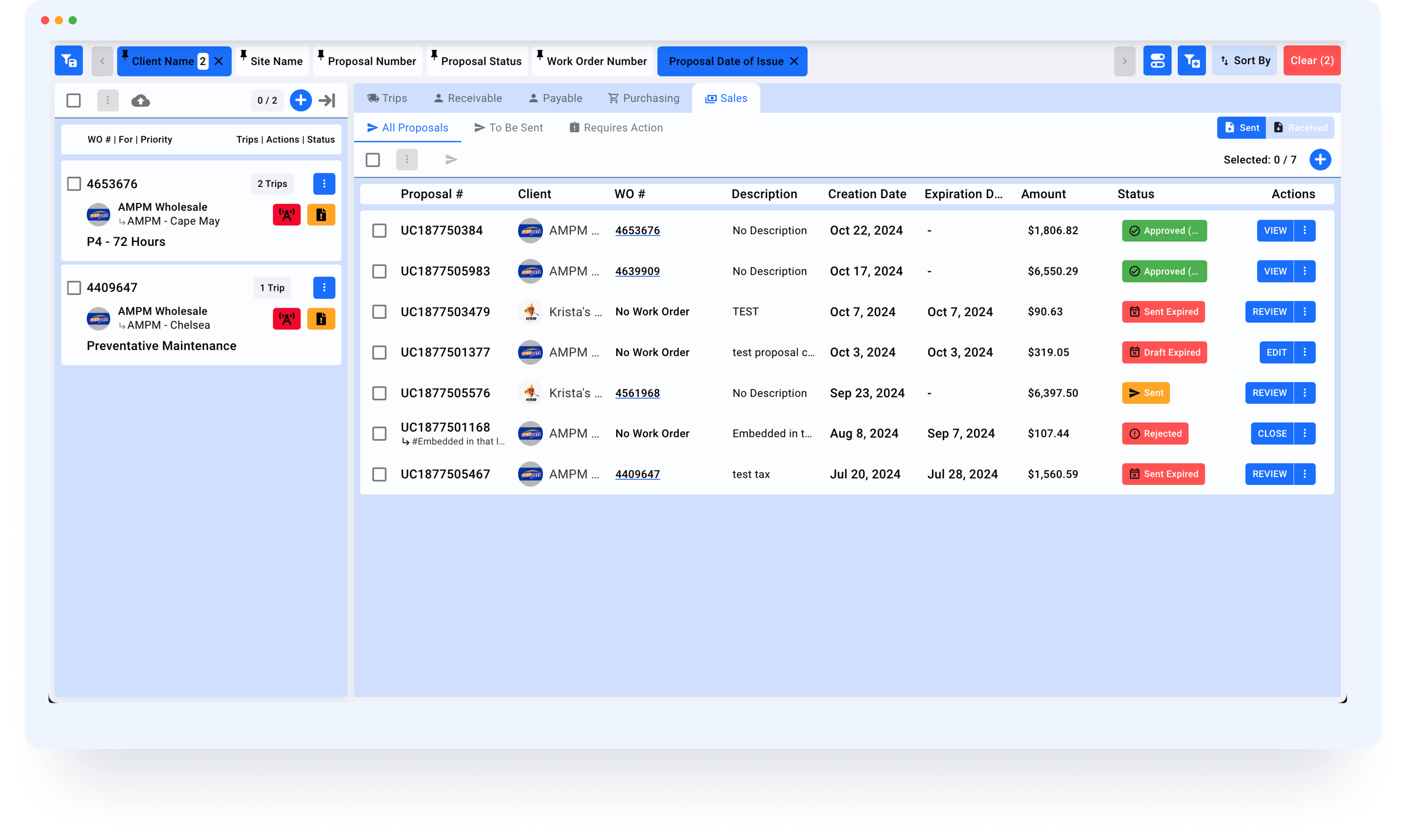Open the Sort By menu

click(1244, 60)
